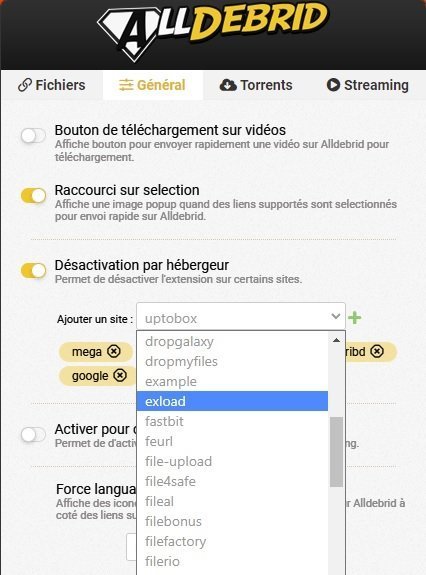Disable Raccourci sur selection toggle
Image resolution: width=426 pixels, height=575 pixels.
[33, 195]
